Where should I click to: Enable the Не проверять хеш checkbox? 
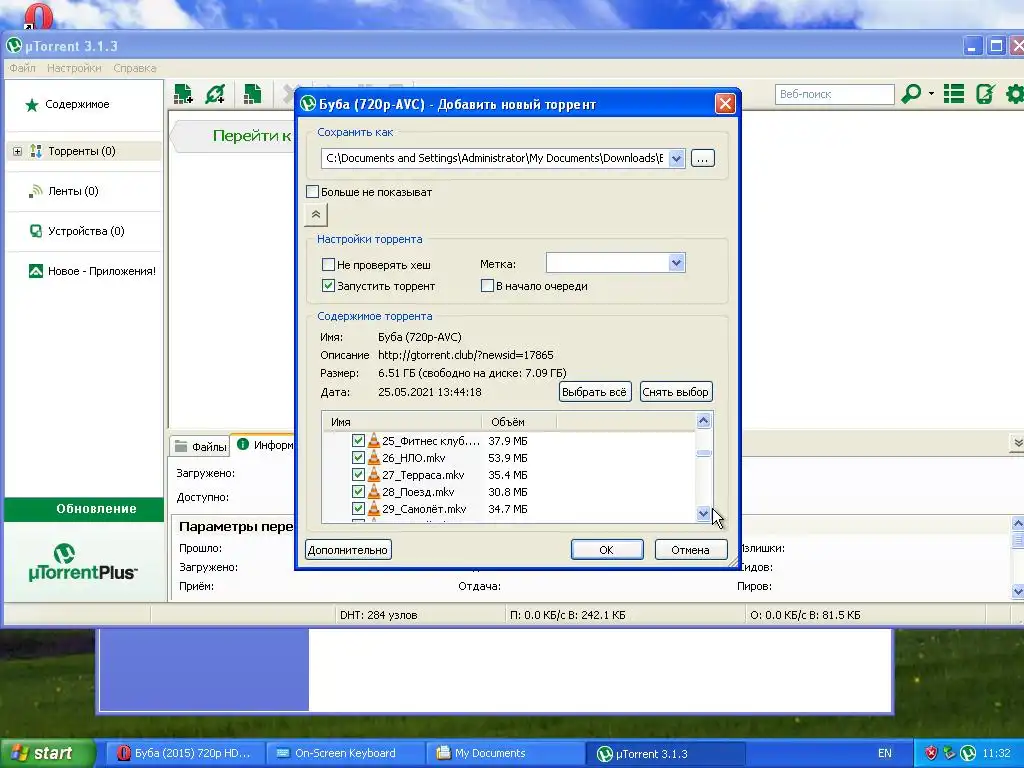328,265
